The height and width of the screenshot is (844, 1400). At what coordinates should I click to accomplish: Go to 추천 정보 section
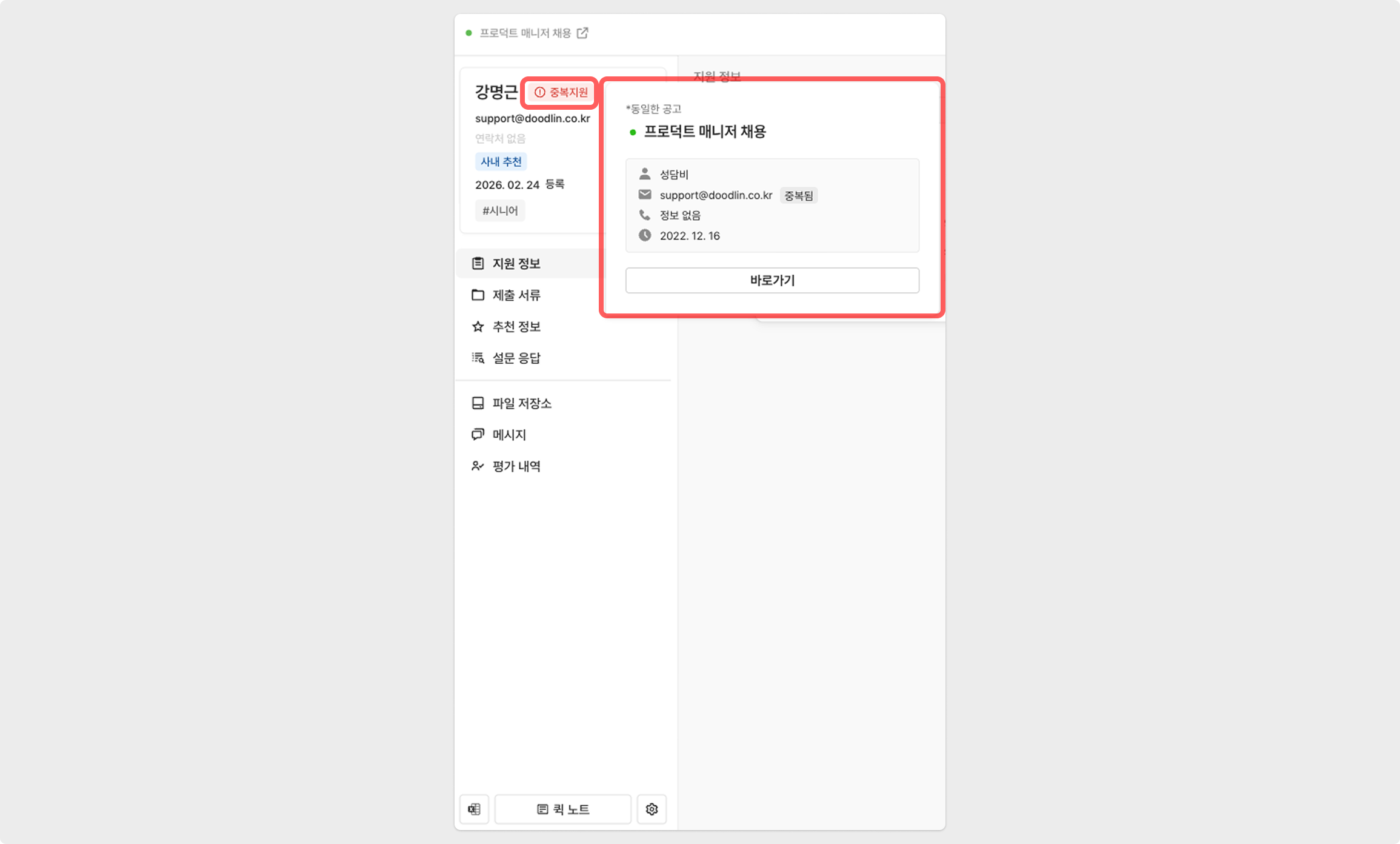point(516,326)
